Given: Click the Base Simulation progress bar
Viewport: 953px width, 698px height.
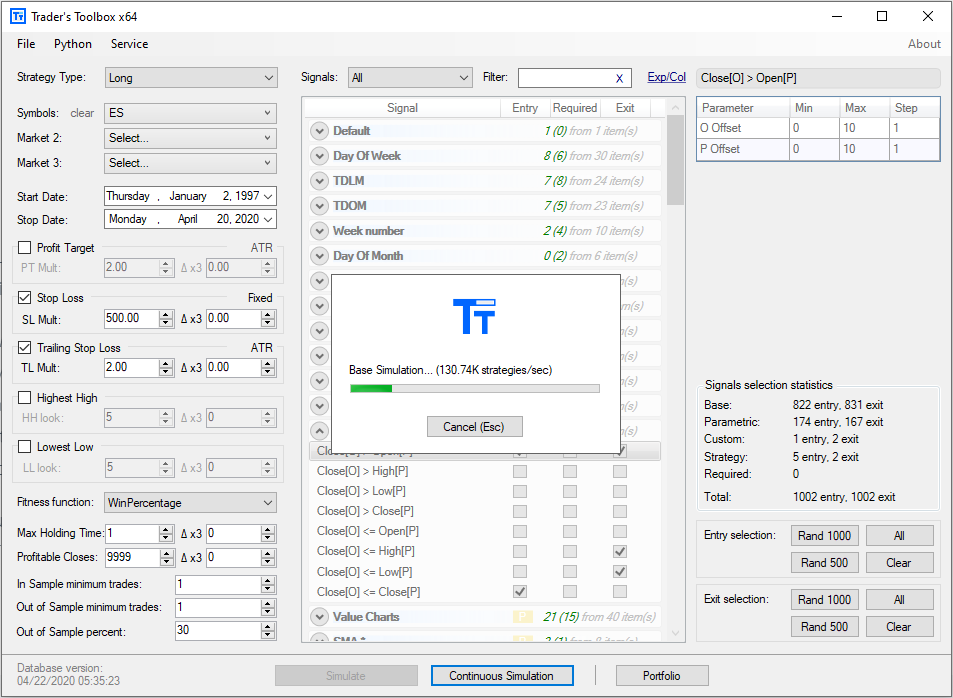Looking at the screenshot, I should coord(474,387).
